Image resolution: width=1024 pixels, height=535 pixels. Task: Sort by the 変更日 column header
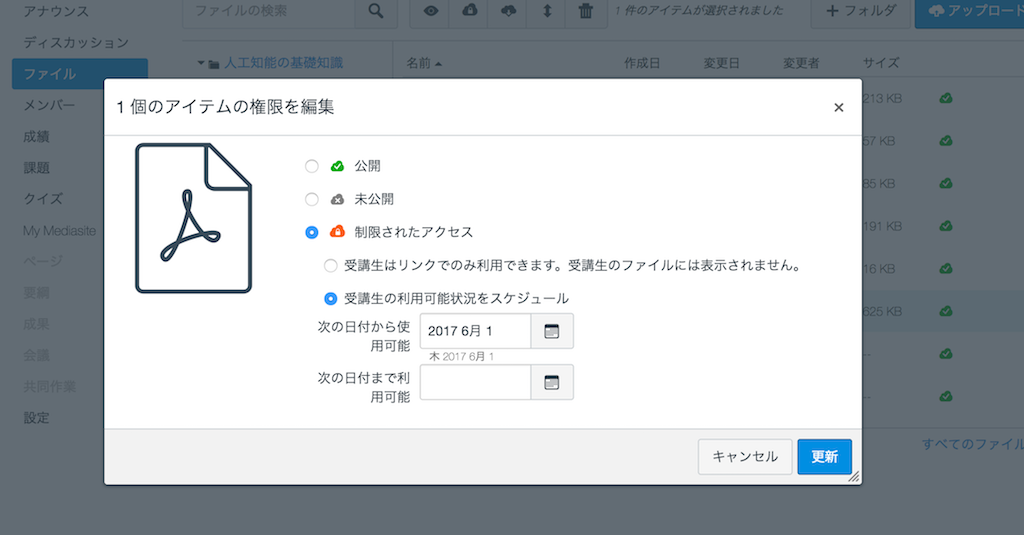pyautogui.click(x=722, y=63)
